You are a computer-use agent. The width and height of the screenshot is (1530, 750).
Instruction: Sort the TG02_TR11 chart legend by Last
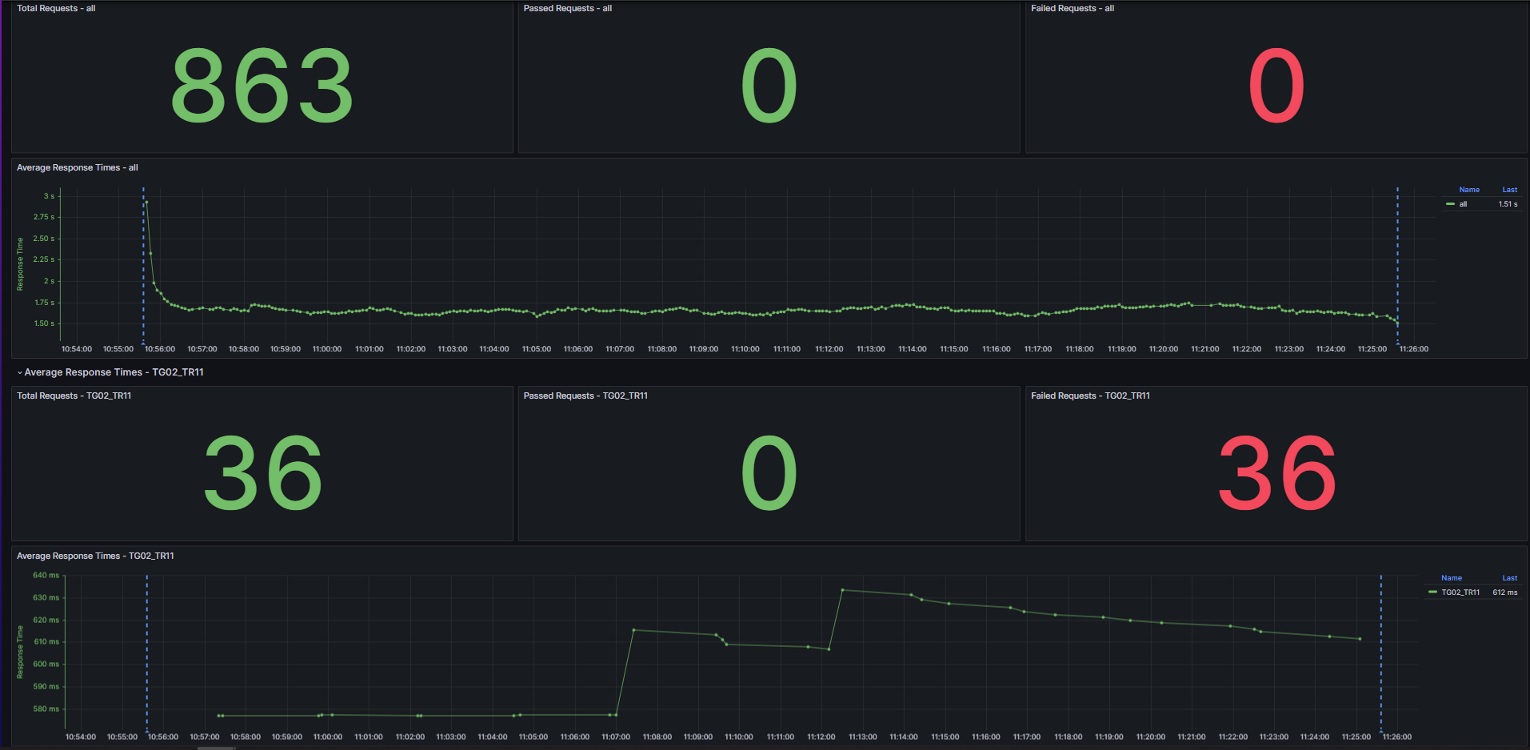click(x=1509, y=578)
